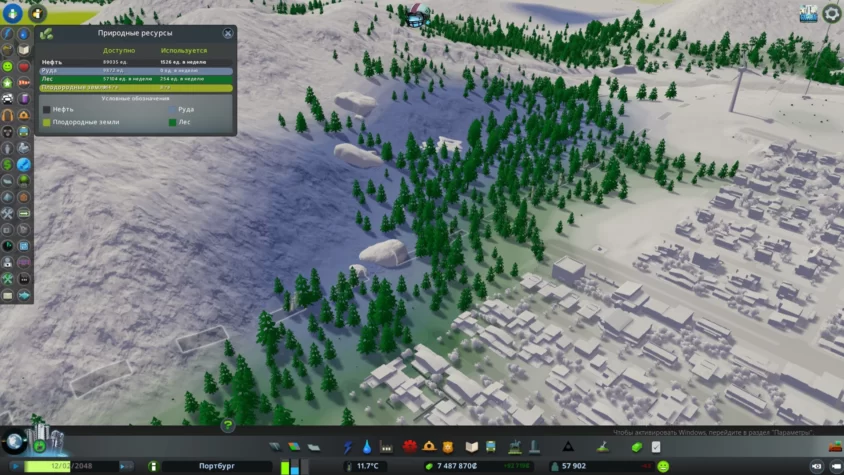Viewport: 844px width, 475px height.
Task: Select the active Natural Resources info view icon
Action: point(24,164)
